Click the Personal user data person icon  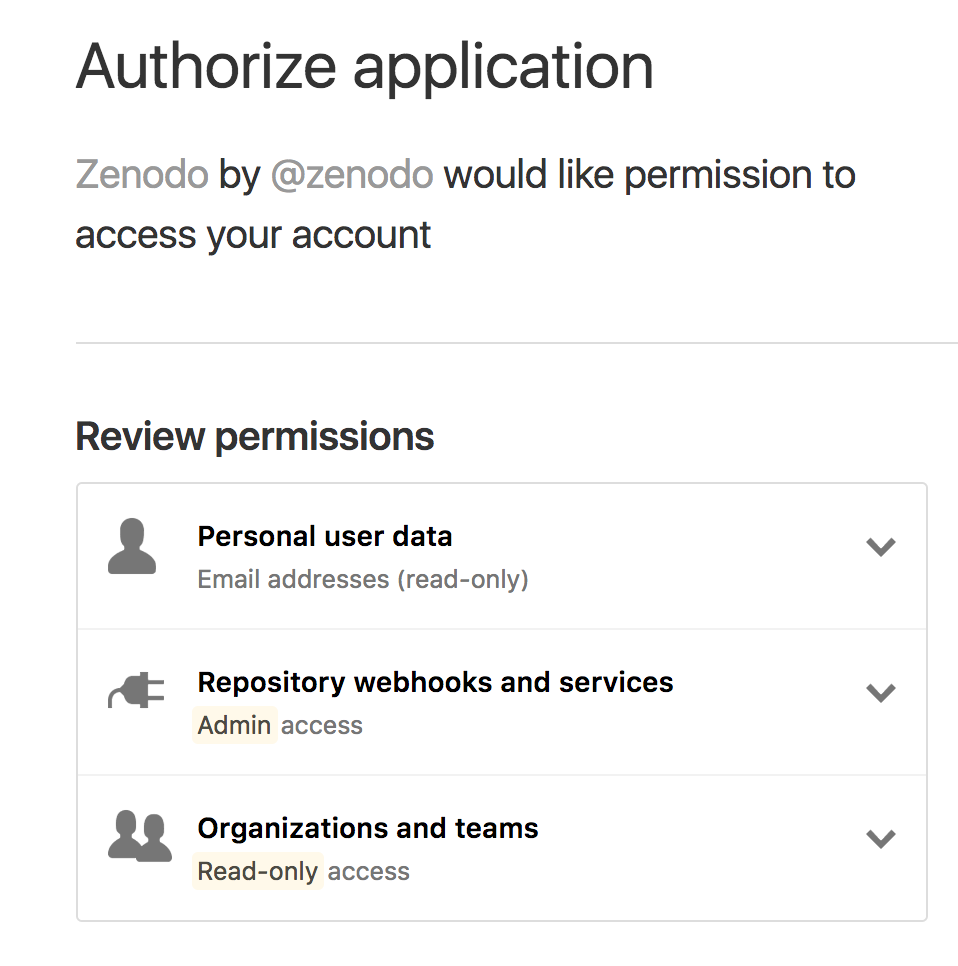point(132,546)
